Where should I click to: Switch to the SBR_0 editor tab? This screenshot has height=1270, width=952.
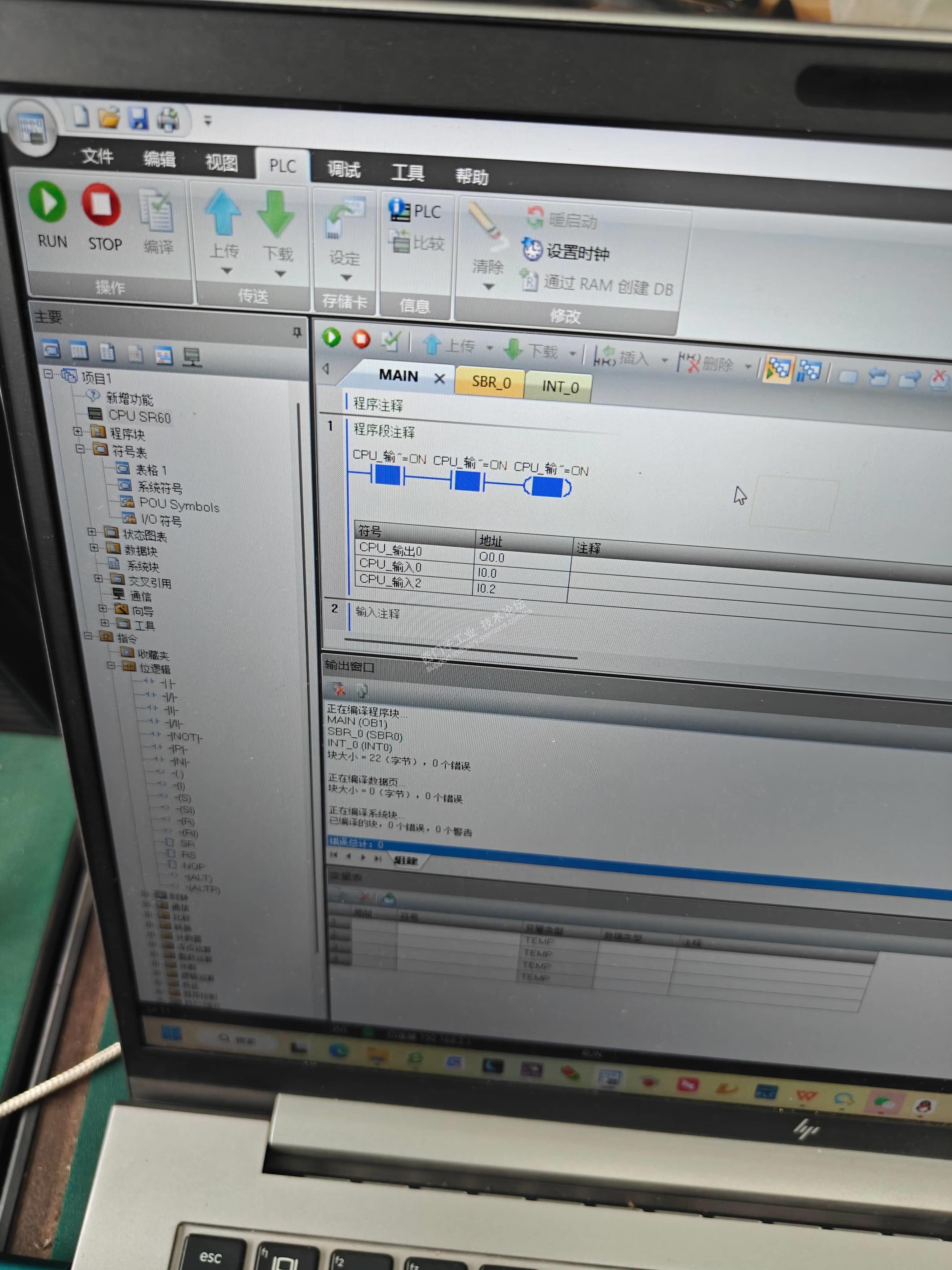(491, 382)
